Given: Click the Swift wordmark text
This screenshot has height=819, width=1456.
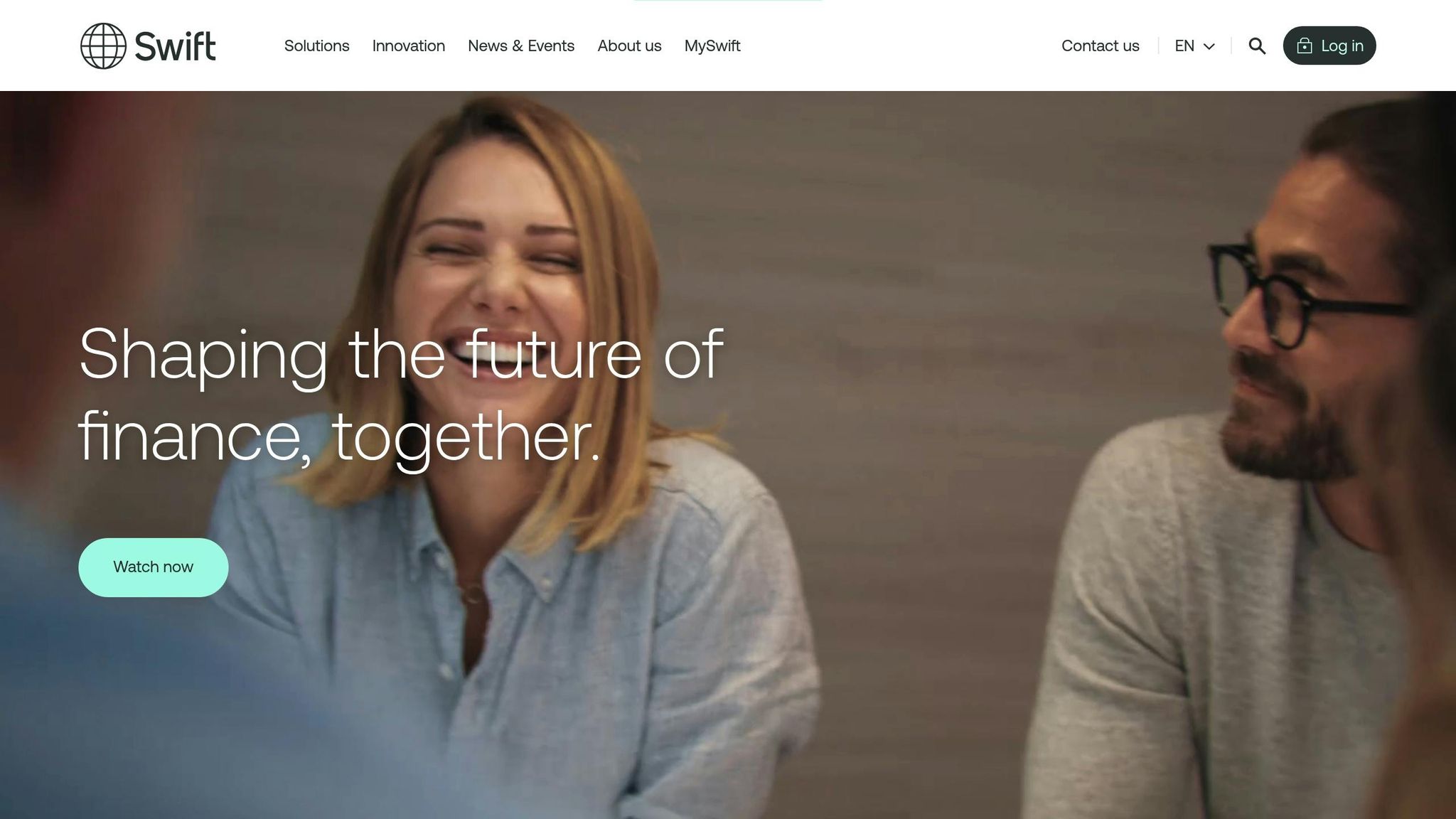Looking at the screenshot, I should point(175,47).
